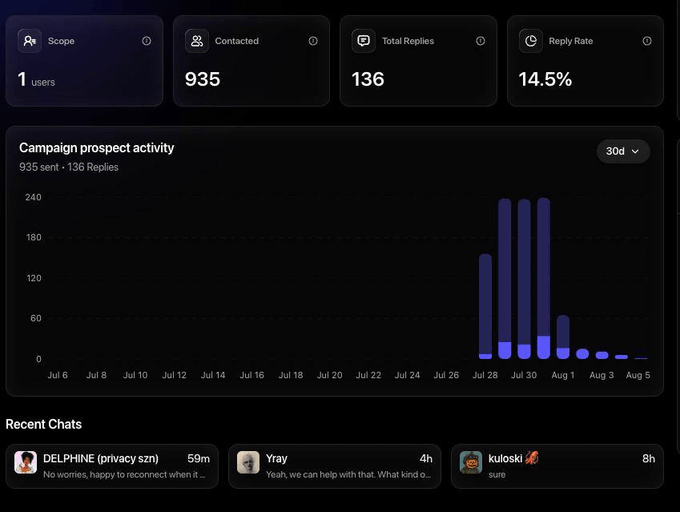Screen dimensions: 680x512
Task: Open info tooltip on Scope card
Action: pyautogui.click(x=147, y=41)
